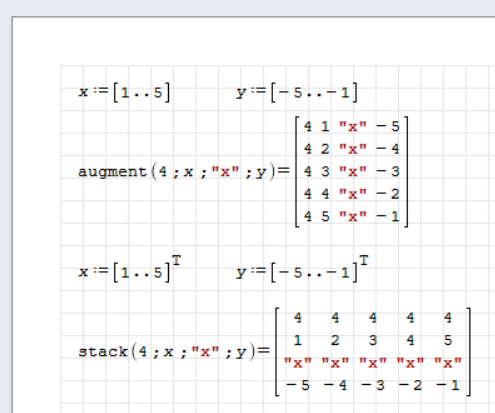The width and height of the screenshot is (495, 413).
Task: Click the number 4 argument in augment
Action: (x=163, y=172)
